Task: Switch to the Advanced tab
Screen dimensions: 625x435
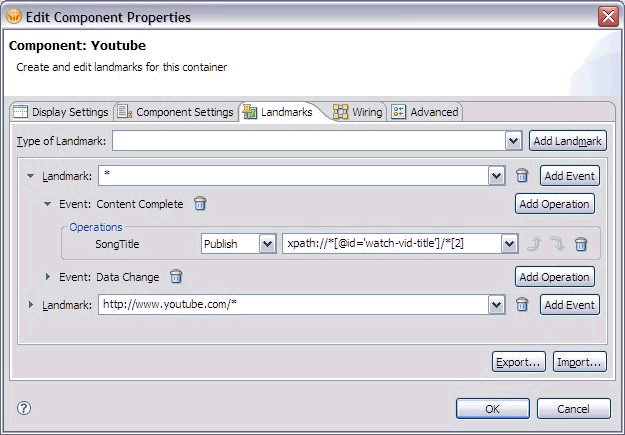Action: coord(425,112)
